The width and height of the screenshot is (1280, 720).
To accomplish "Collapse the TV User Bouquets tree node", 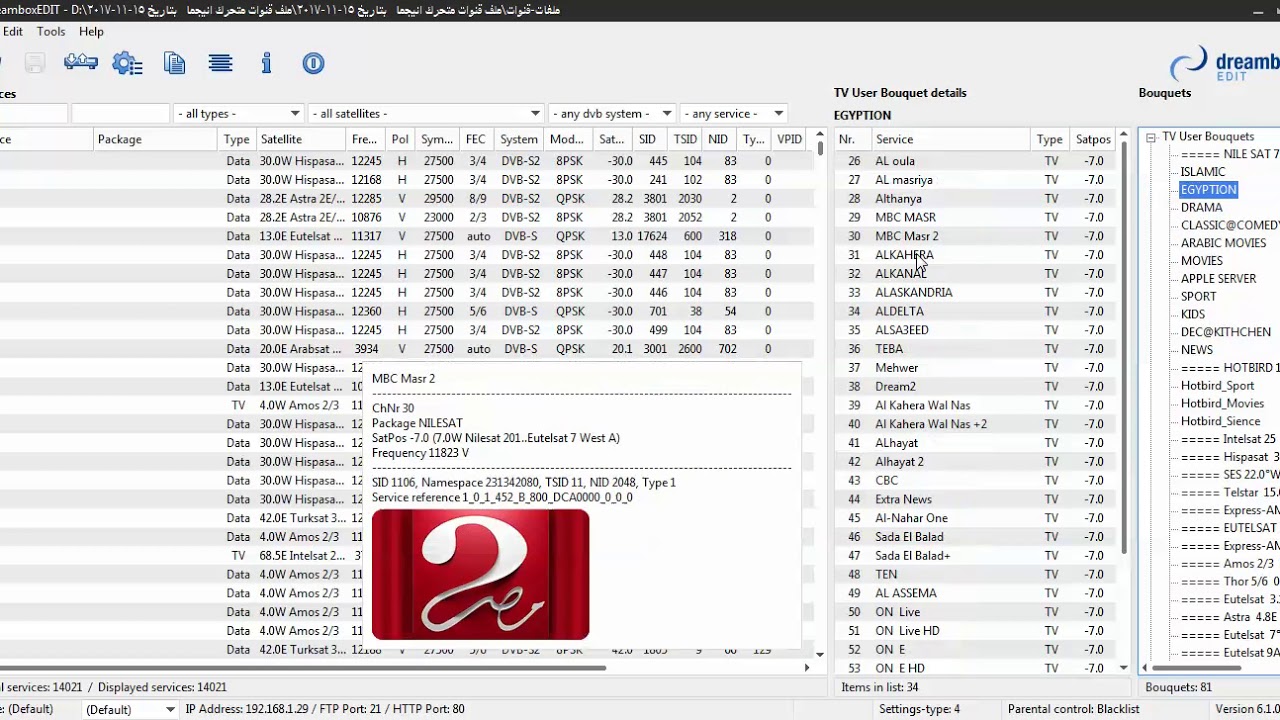I will coord(1151,137).
